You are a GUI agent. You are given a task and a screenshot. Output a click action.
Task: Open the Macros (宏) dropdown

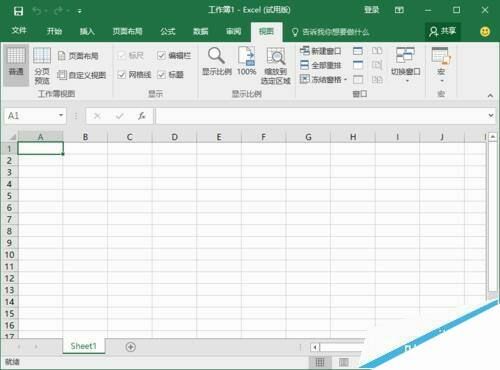pos(441,65)
